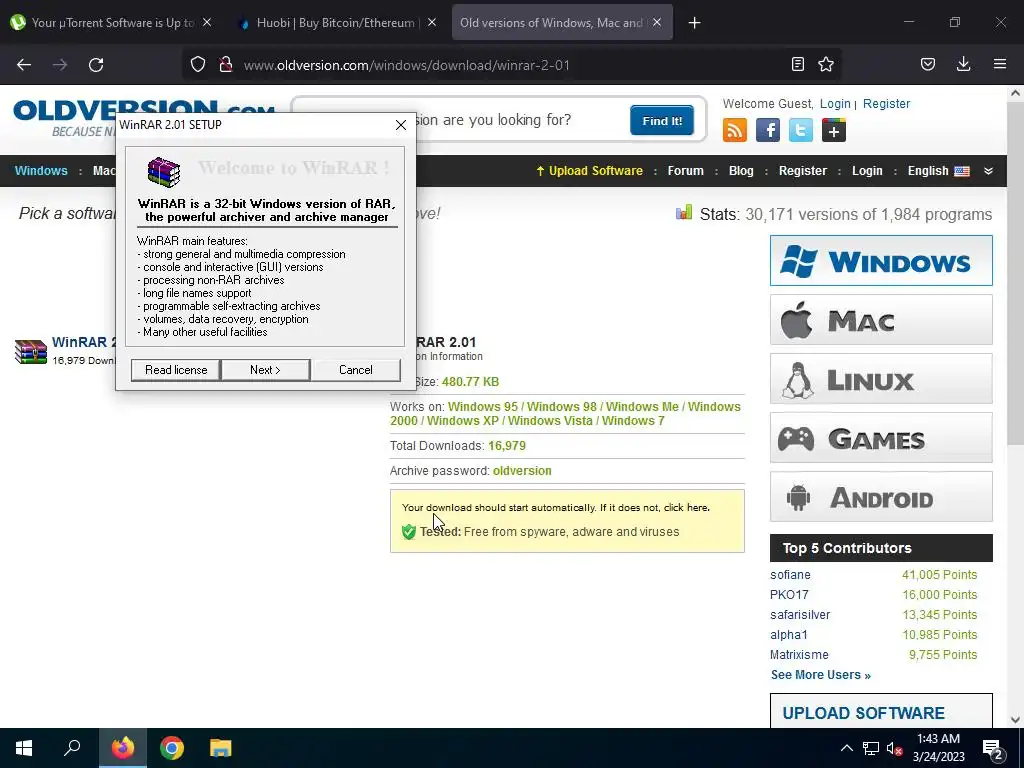Click the See More Users link
This screenshot has width=1024, height=768.
(x=820, y=675)
